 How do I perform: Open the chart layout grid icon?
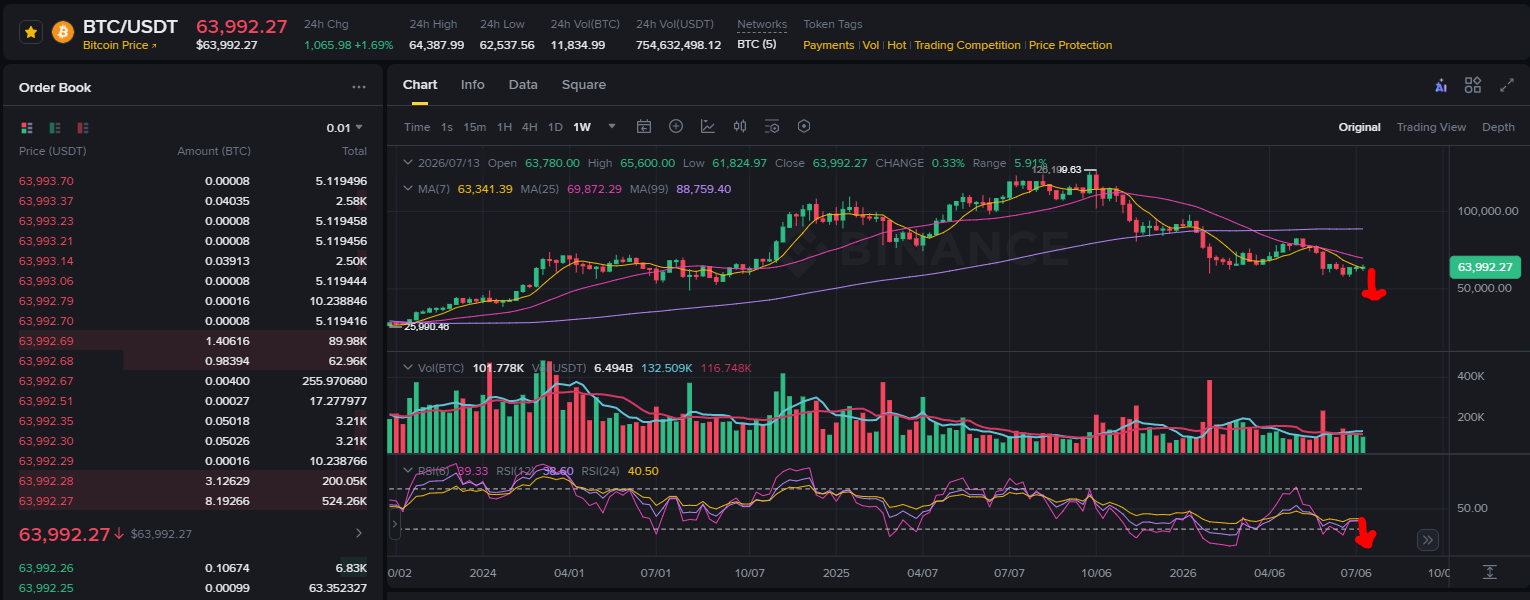point(1473,85)
